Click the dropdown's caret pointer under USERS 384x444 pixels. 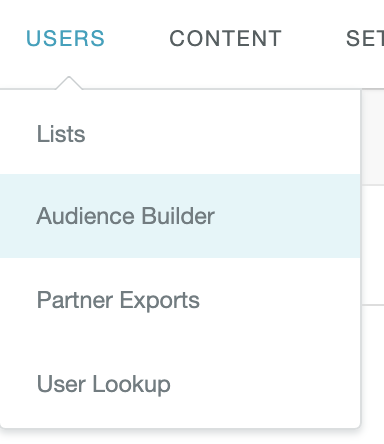(69, 83)
